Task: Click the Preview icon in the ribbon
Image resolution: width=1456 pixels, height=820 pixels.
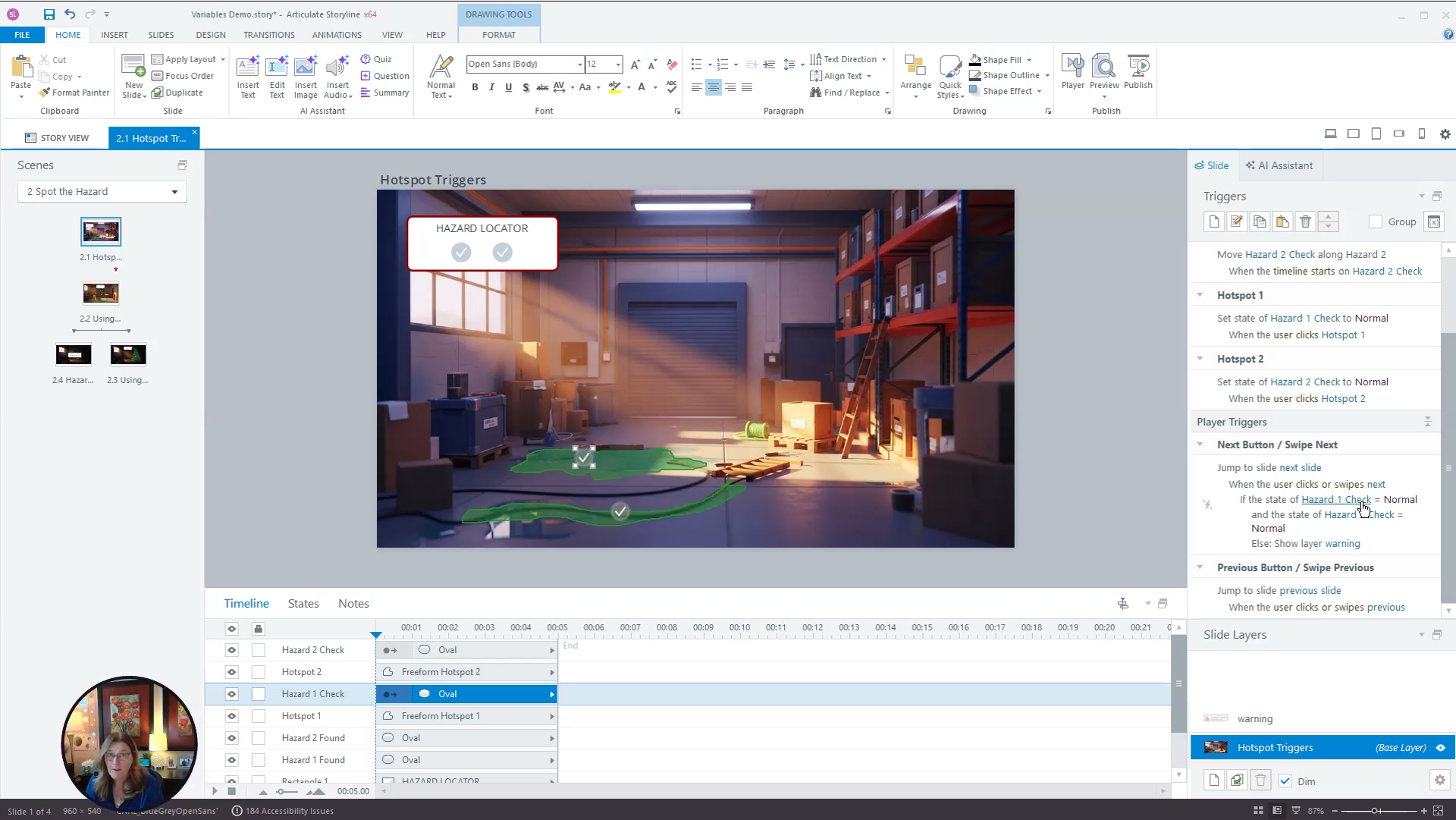Action: tap(1103, 68)
